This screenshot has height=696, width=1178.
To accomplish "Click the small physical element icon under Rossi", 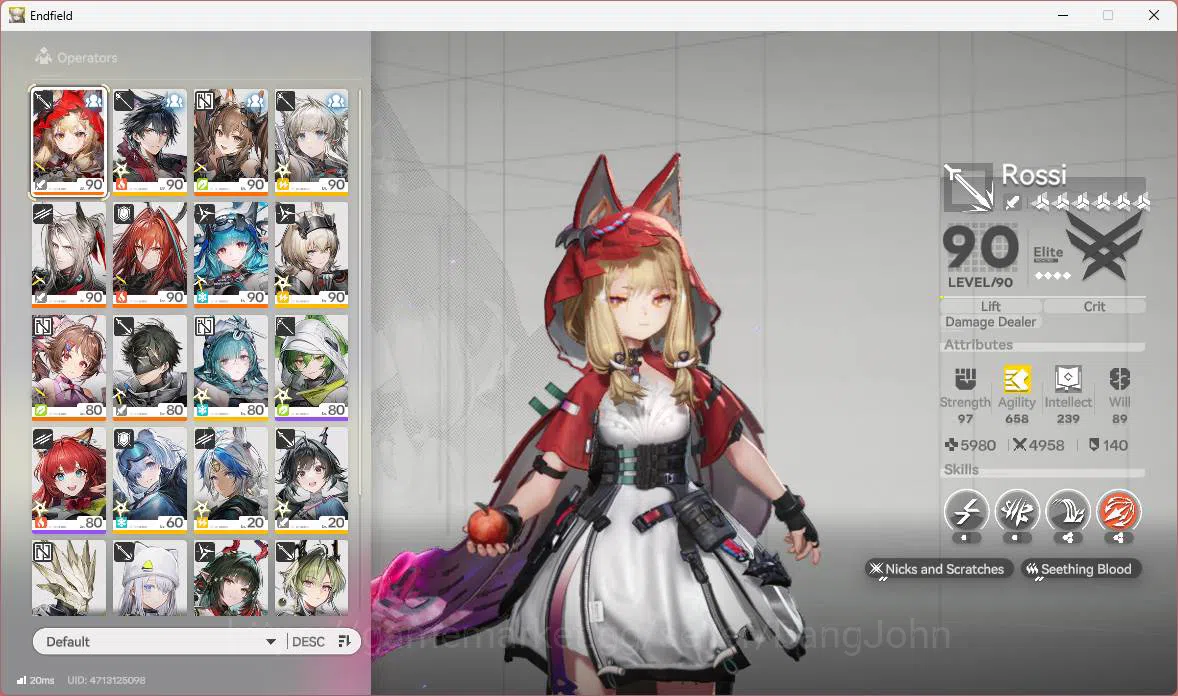I will (x=1012, y=201).
